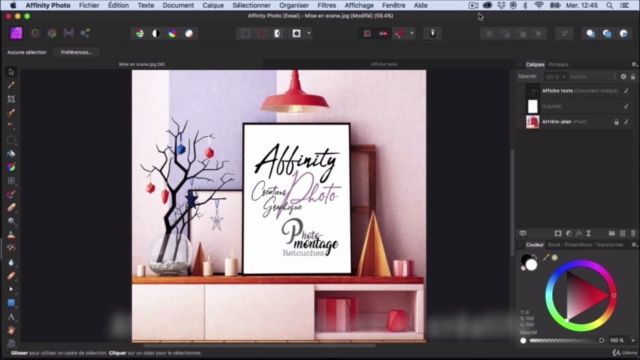
Task: Open the Stock tab
Action: click(554, 245)
